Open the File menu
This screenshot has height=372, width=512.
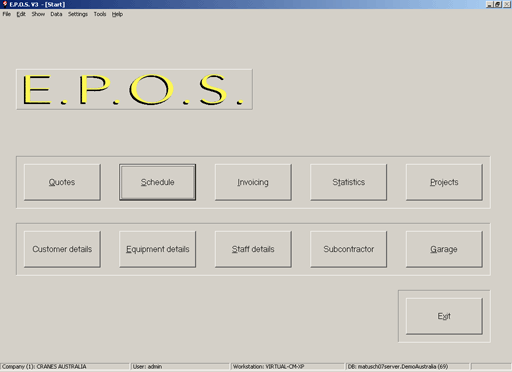click(x=7, y=14)
